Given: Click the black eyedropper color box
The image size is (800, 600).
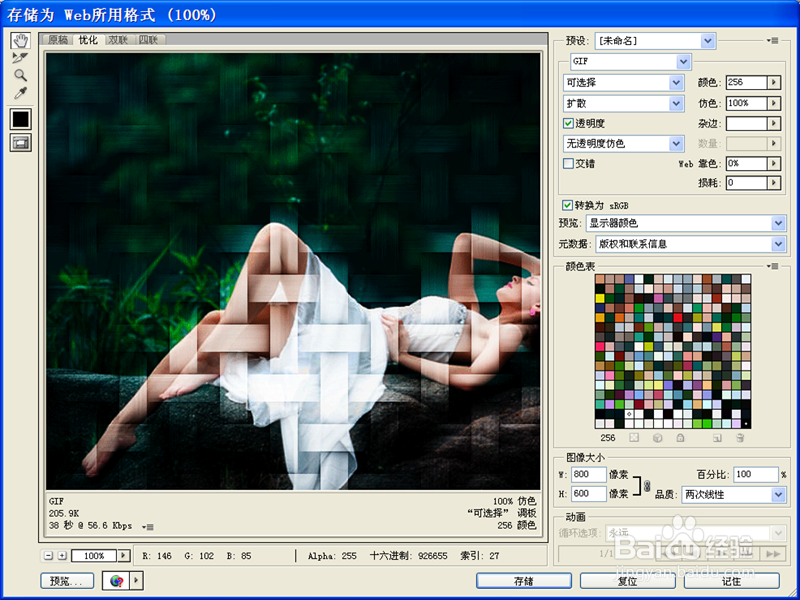Looking at the screenshot, I should [20, 119].
